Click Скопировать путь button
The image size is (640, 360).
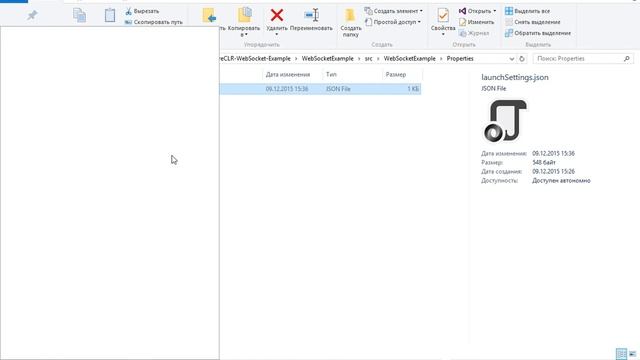click(154, 22)
